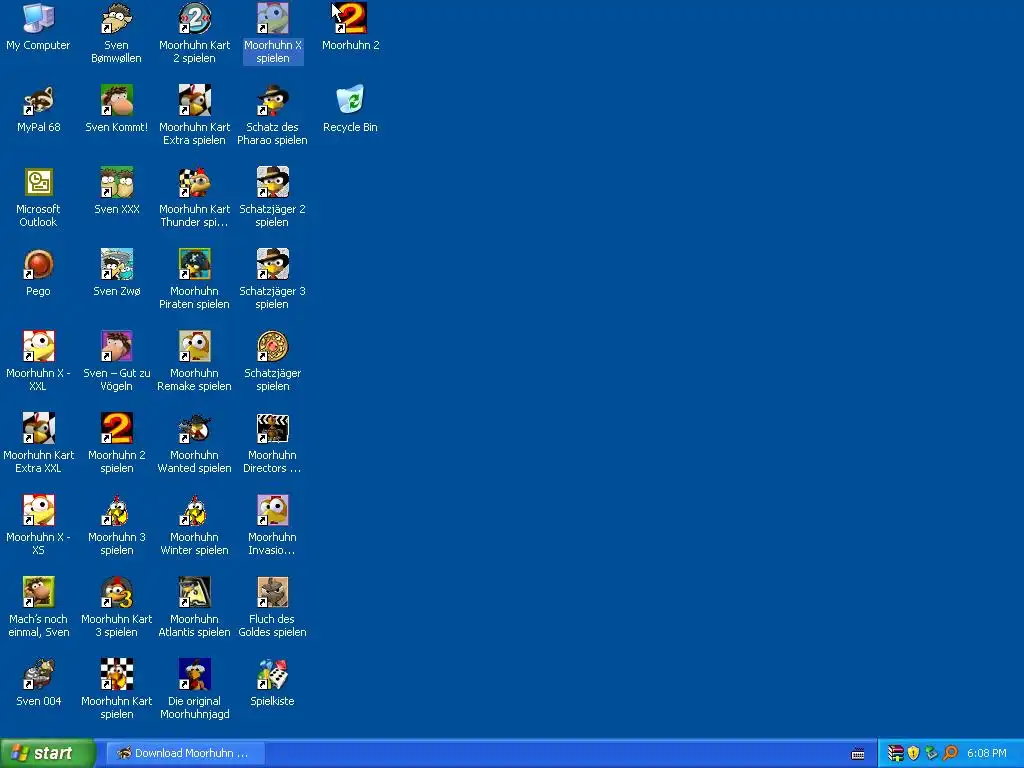The width and height of the screenshot is (1024, 768).
Task: Select the Moorhuhn Kart spielen checkered icon
Action: pos(116,674)
